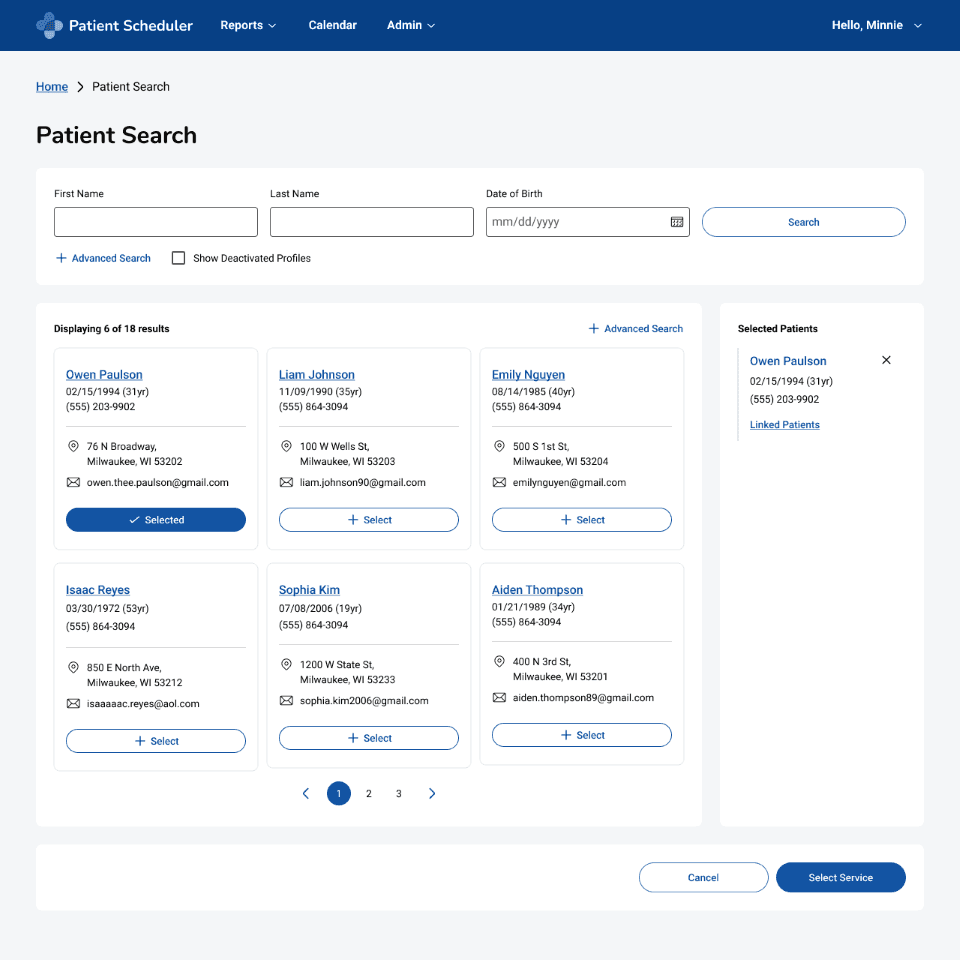Select patient Sophia Kim
The width and height of the screenshot is (960, 960).
(x=369, y=738)
